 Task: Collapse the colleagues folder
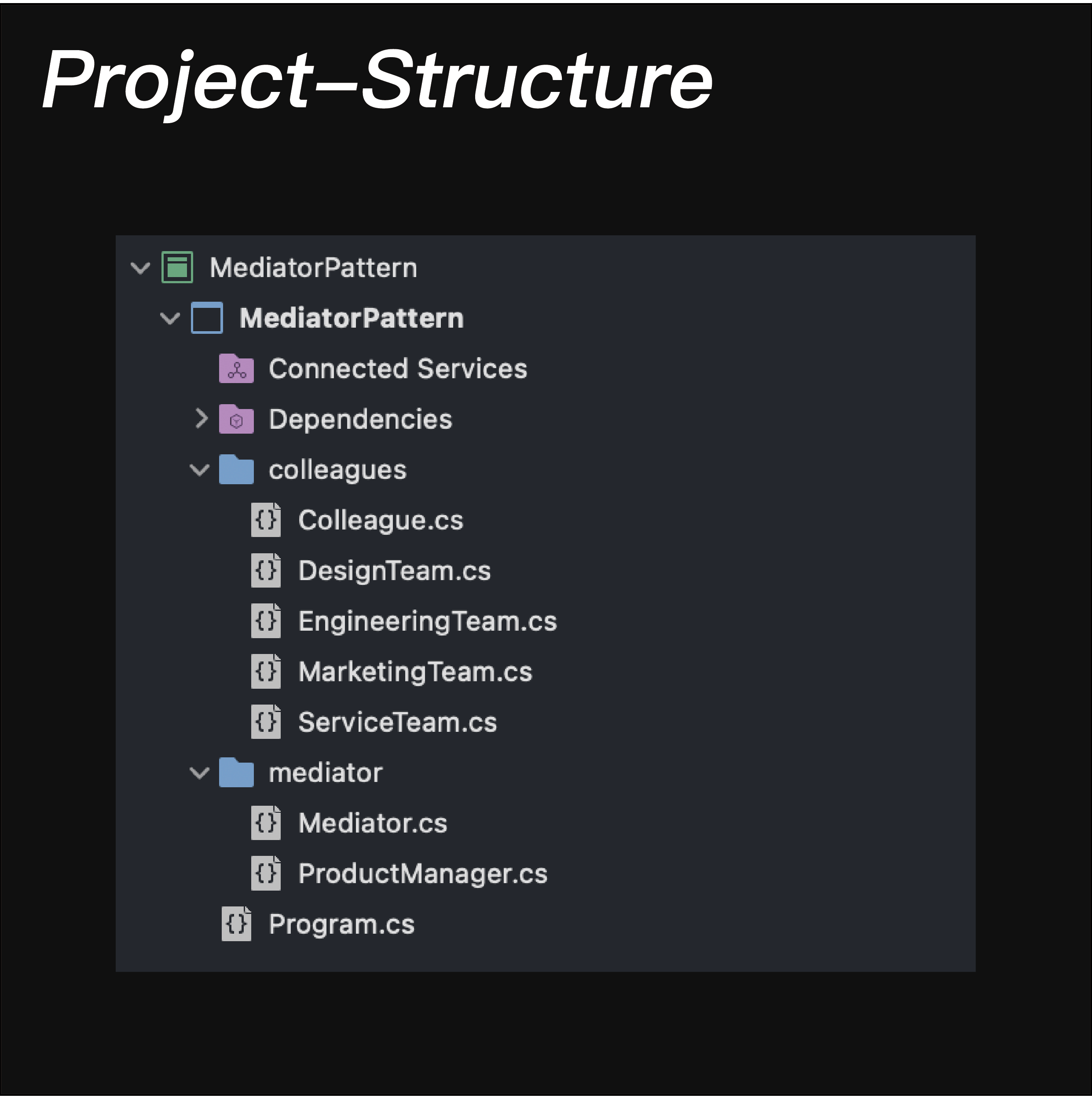pos(199,470)
